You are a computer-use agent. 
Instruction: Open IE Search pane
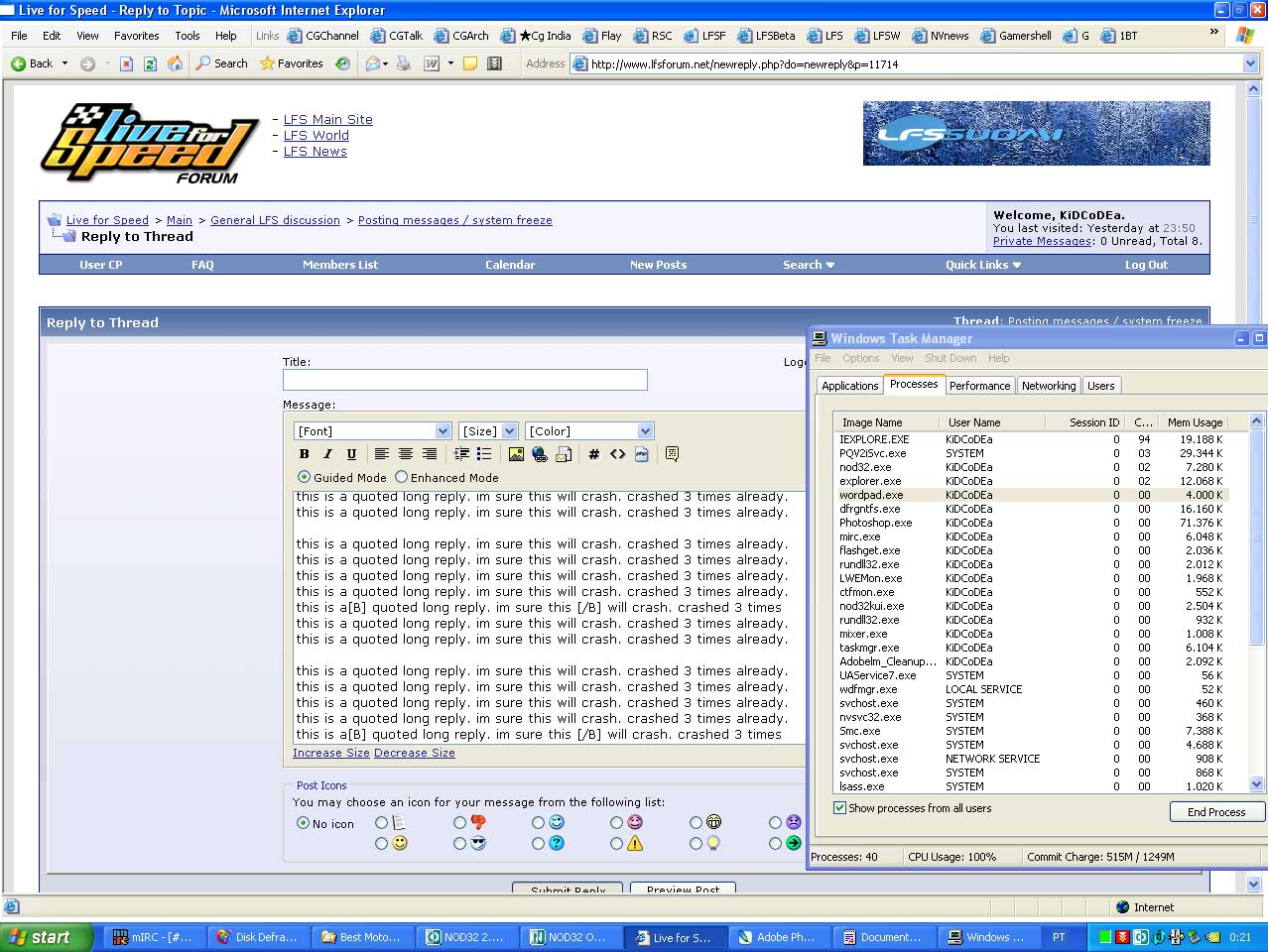point(221,63)
